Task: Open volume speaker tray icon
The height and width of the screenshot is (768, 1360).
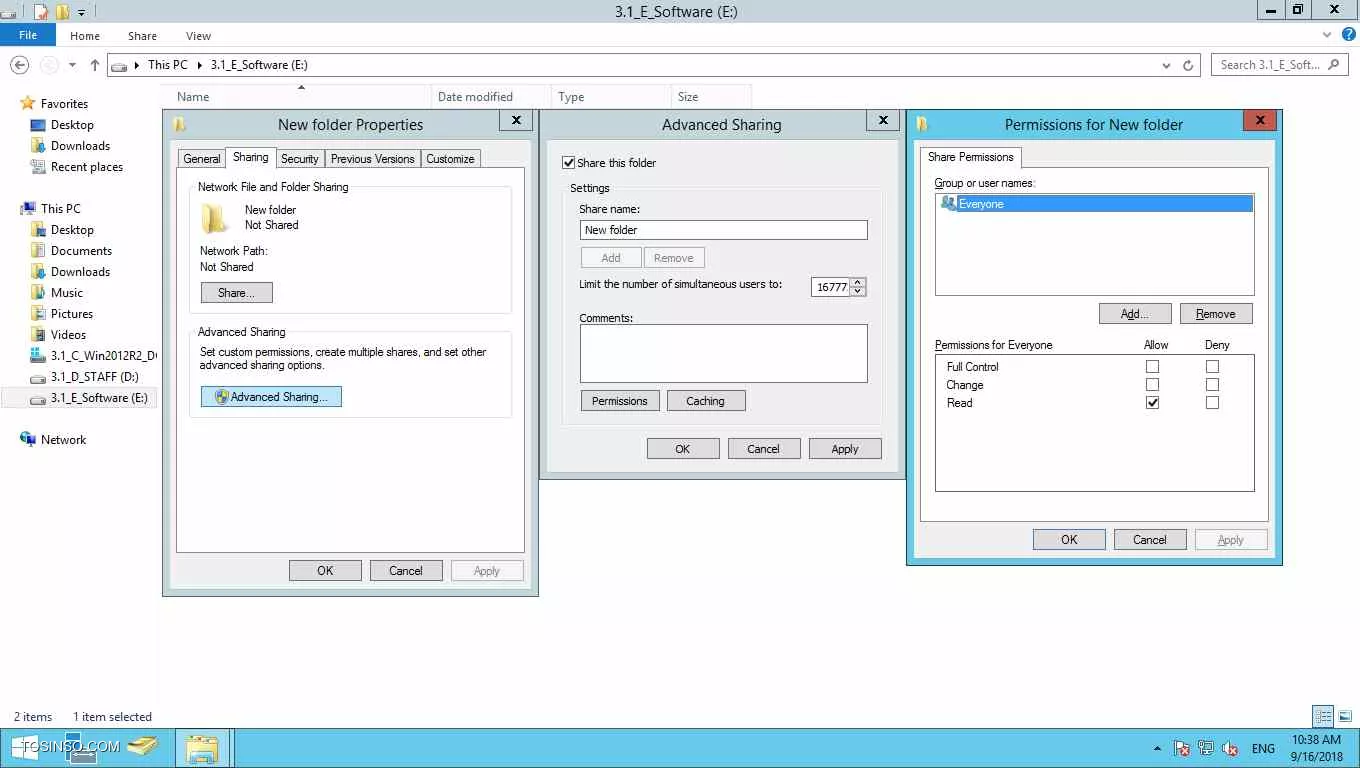Action: 1230,748
